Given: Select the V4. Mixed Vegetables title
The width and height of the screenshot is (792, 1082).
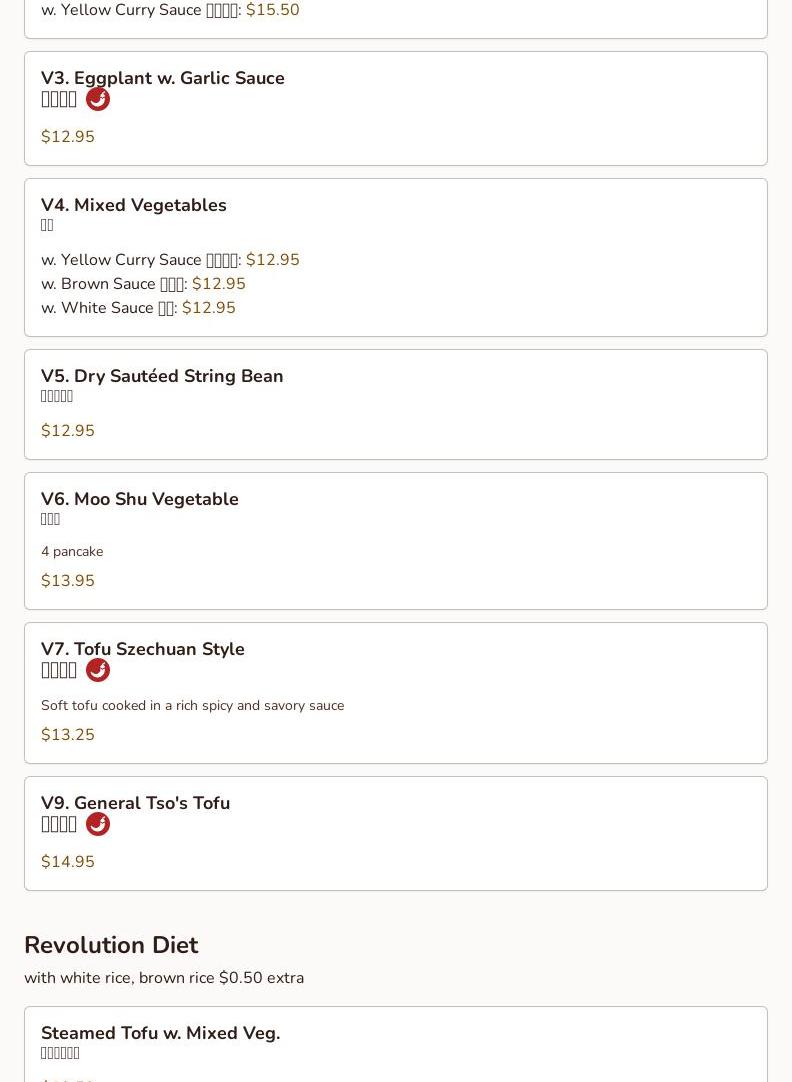Looking at the screenshot, I should [x=134, y=205].
